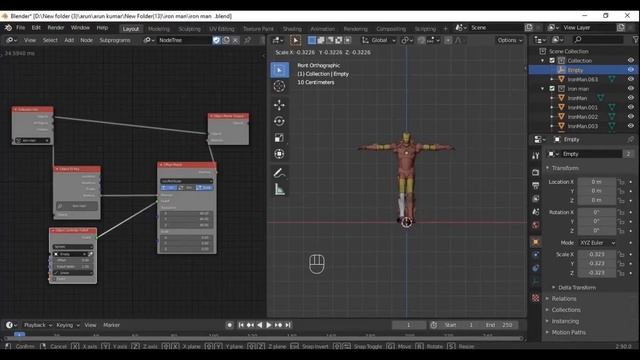The width and height of the screenshot is (640, 360).
Task: Open the Tool properties tab
Action: (x=536, y=156)
